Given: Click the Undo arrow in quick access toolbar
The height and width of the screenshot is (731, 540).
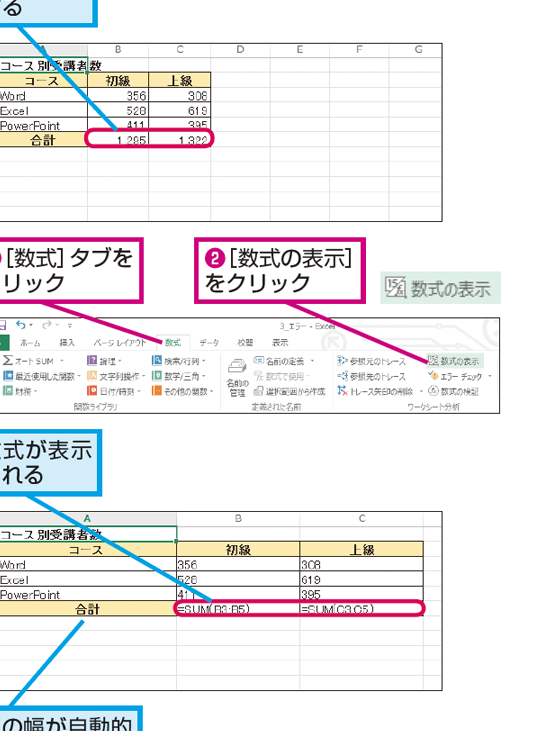Looking at the screenshot, I should pos(20,324).
